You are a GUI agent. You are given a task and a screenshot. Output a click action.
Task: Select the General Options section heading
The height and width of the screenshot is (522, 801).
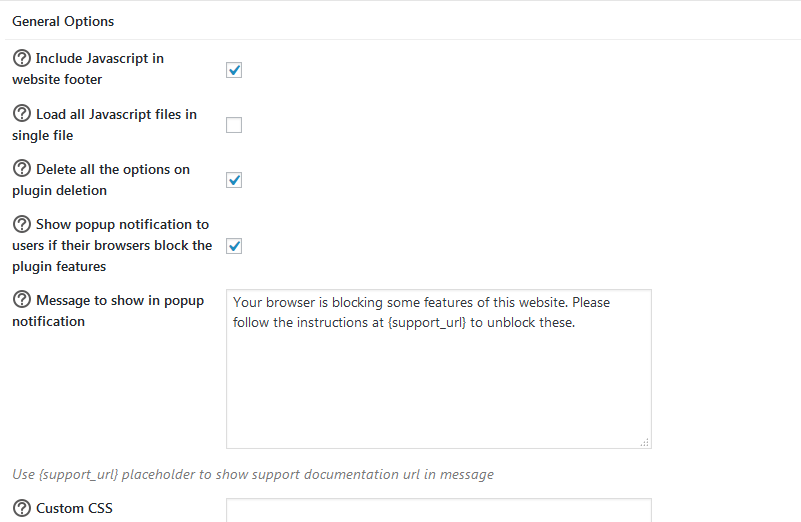63,21
